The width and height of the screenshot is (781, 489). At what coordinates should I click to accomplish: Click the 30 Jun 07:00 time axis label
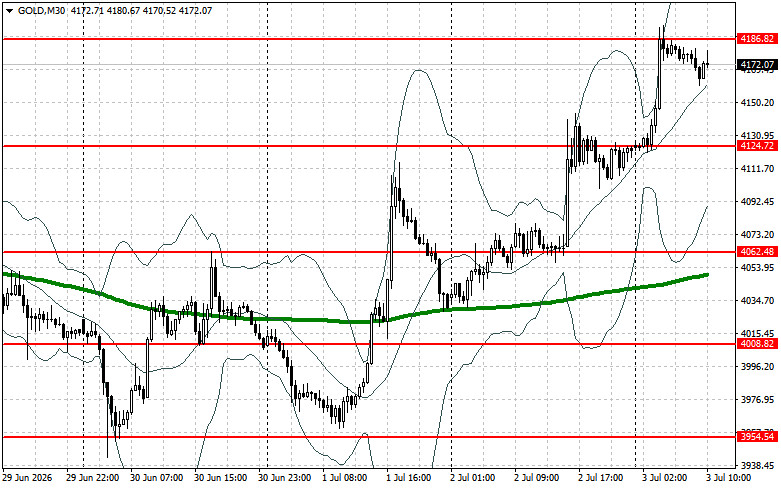157,478
